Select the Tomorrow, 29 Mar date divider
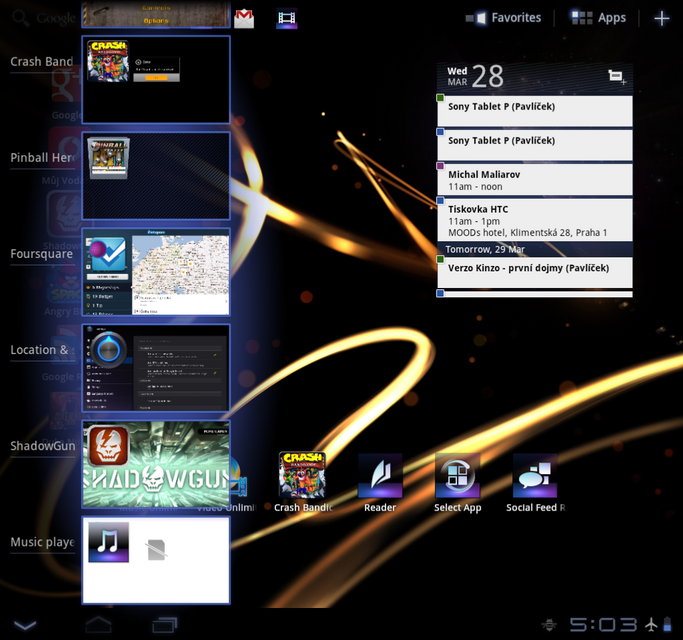 pyautogui.click(x=534, y=250)
